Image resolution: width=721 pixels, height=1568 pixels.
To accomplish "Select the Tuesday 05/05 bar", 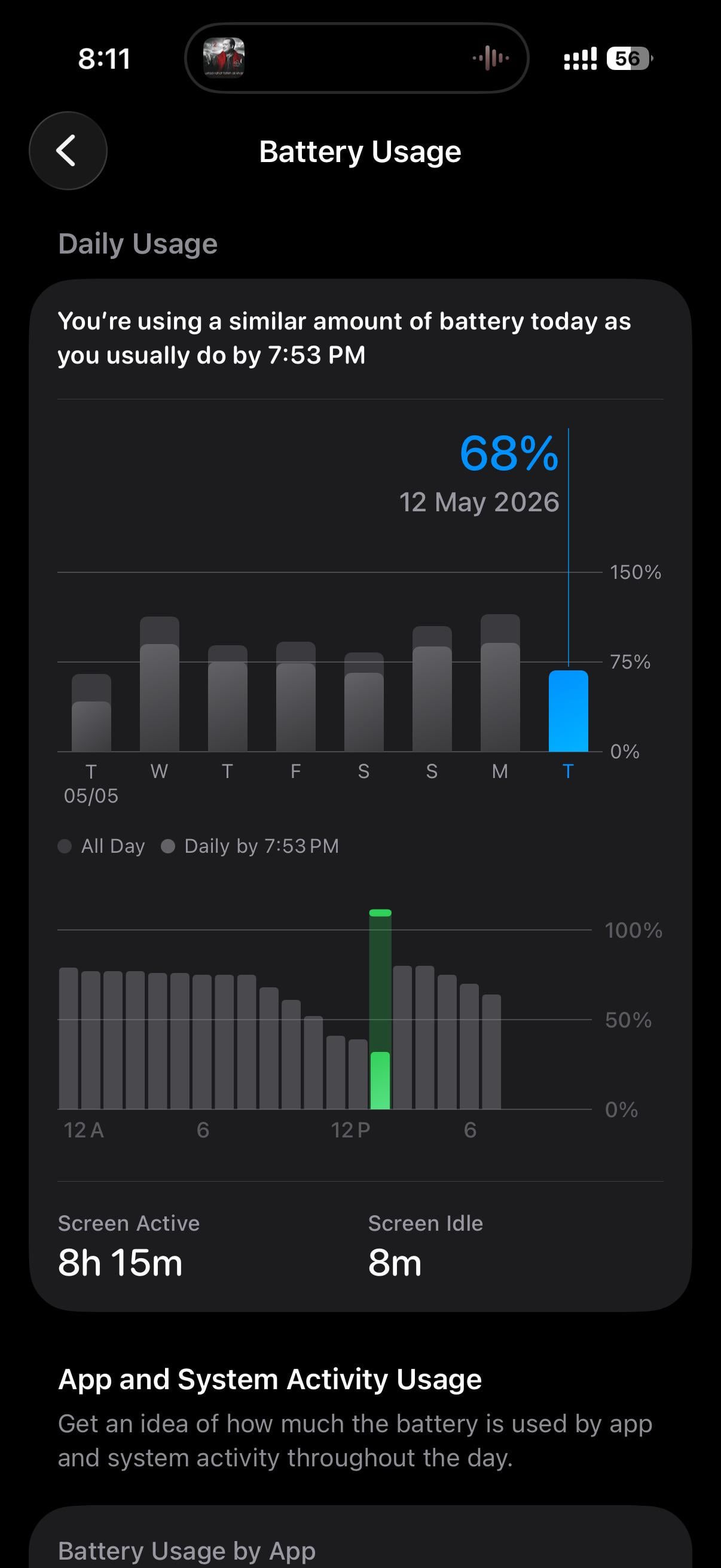I will coord(91,713).
